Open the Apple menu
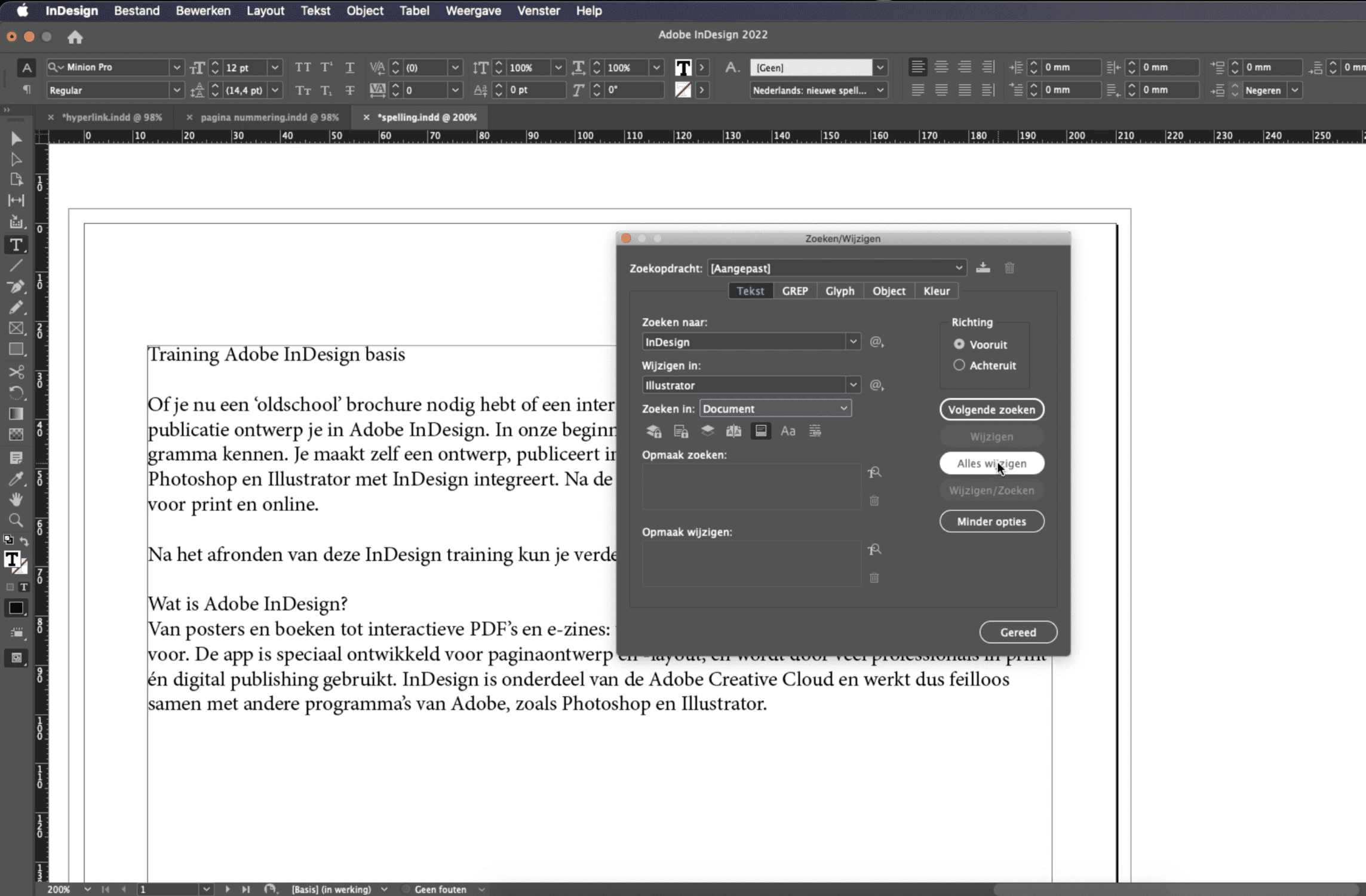 click(x=22, y=11)
